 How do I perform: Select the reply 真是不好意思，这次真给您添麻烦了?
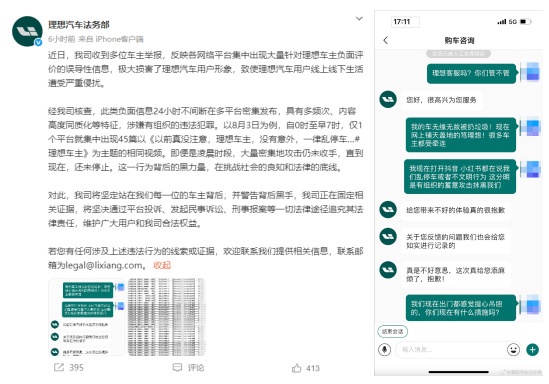pos(456,274)
